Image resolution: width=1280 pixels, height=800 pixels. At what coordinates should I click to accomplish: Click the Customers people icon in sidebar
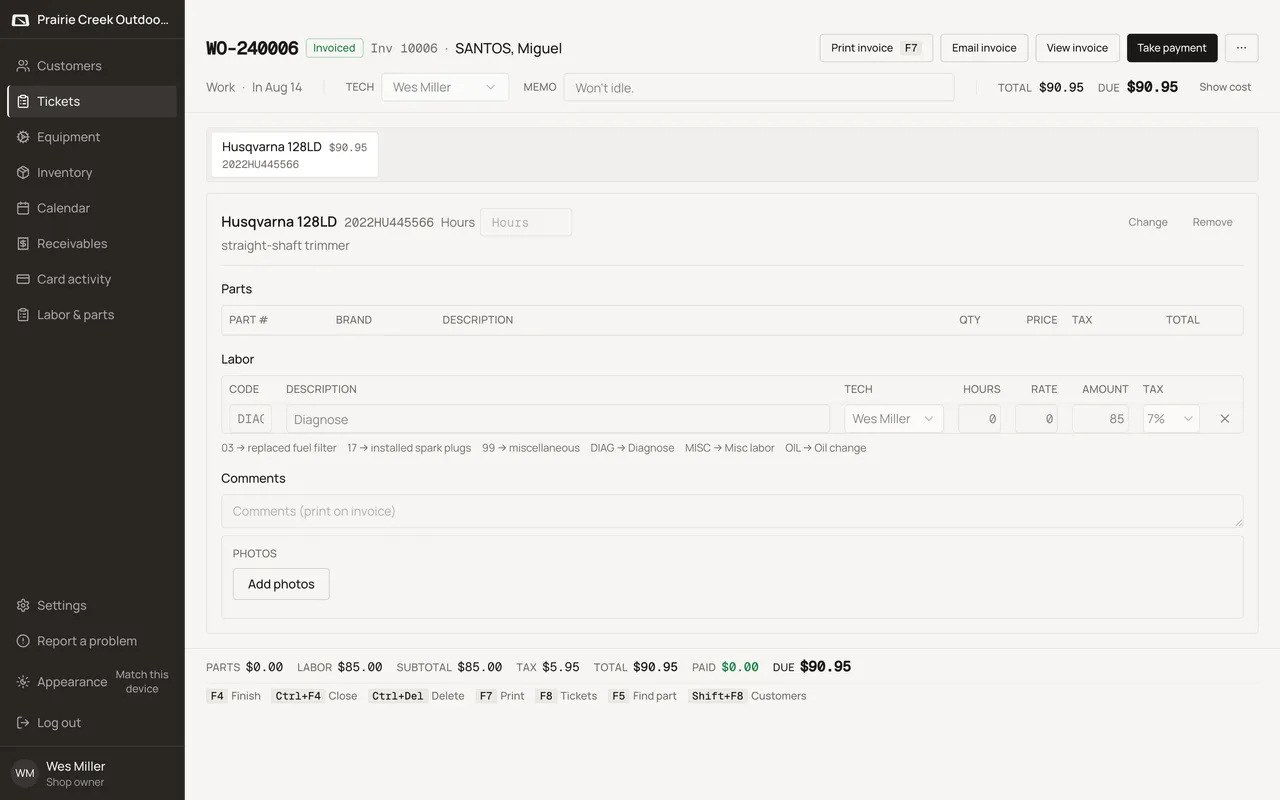(23, 66)
